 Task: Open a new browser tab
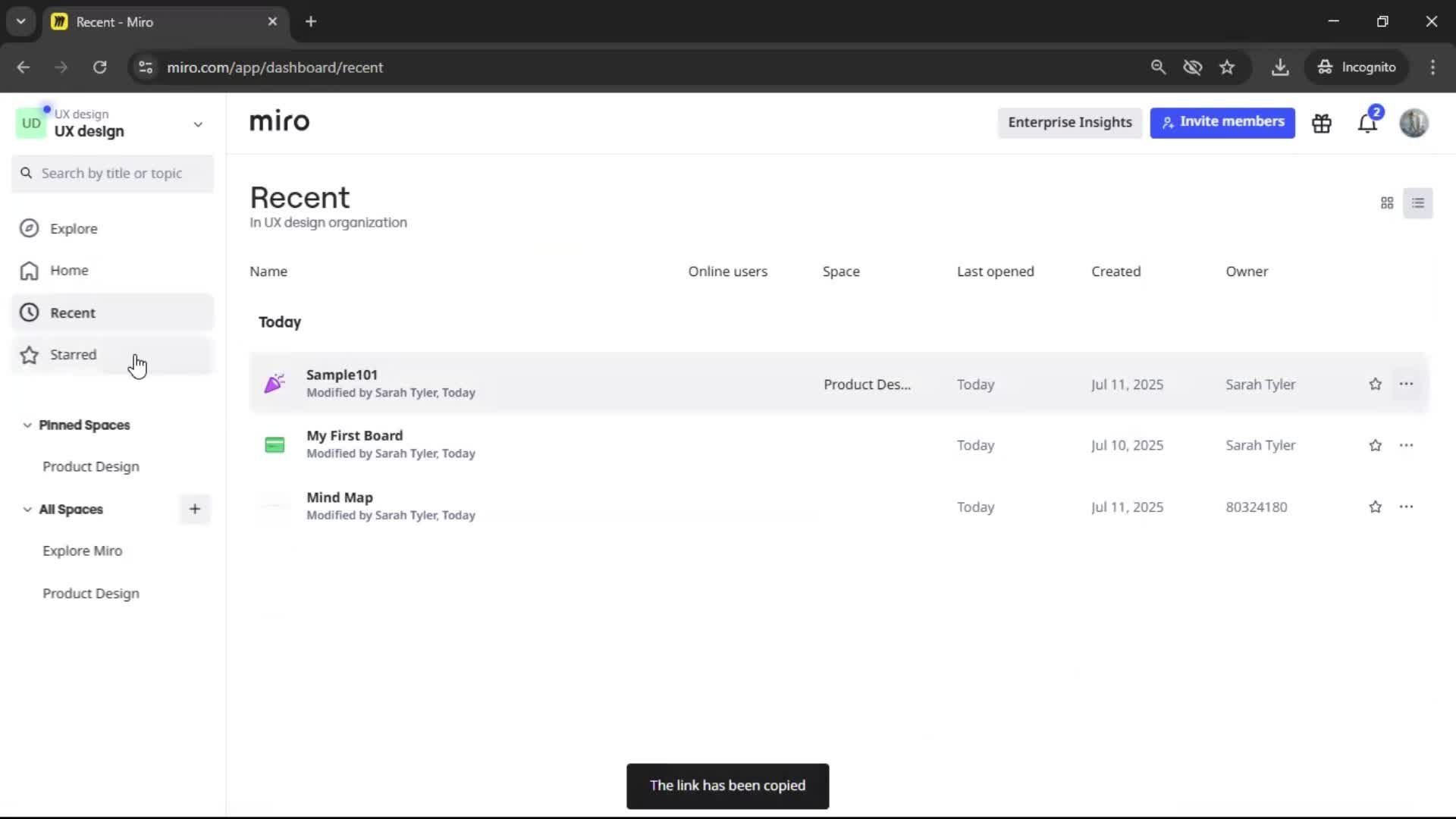(311, 22)
